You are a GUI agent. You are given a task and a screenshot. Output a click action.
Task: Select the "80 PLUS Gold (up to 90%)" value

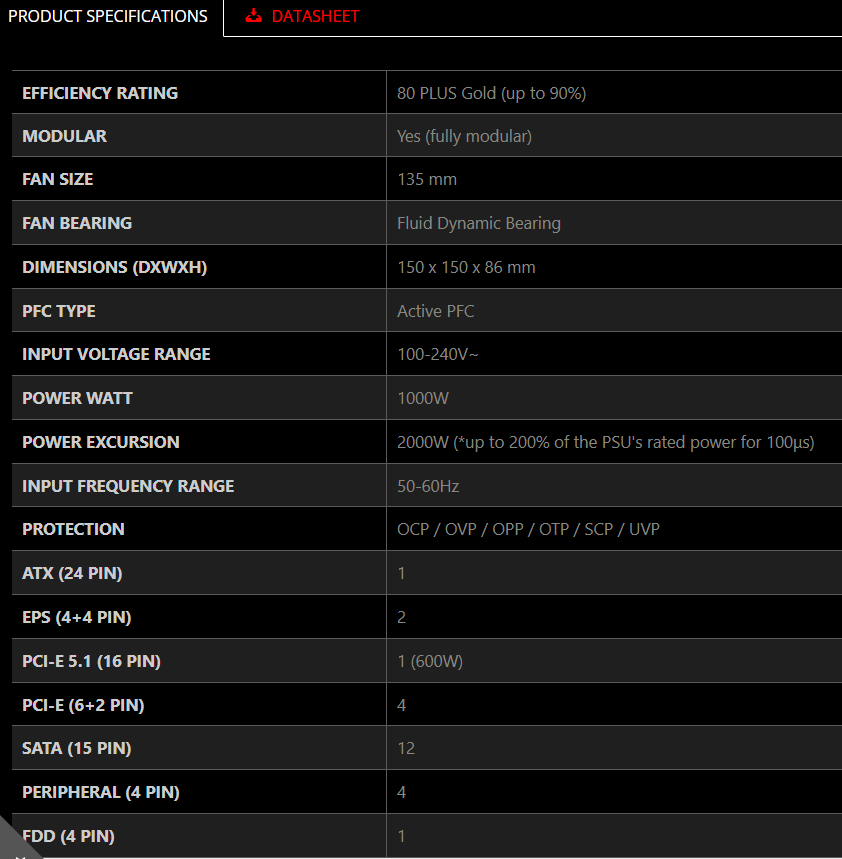tap(491, 93)
